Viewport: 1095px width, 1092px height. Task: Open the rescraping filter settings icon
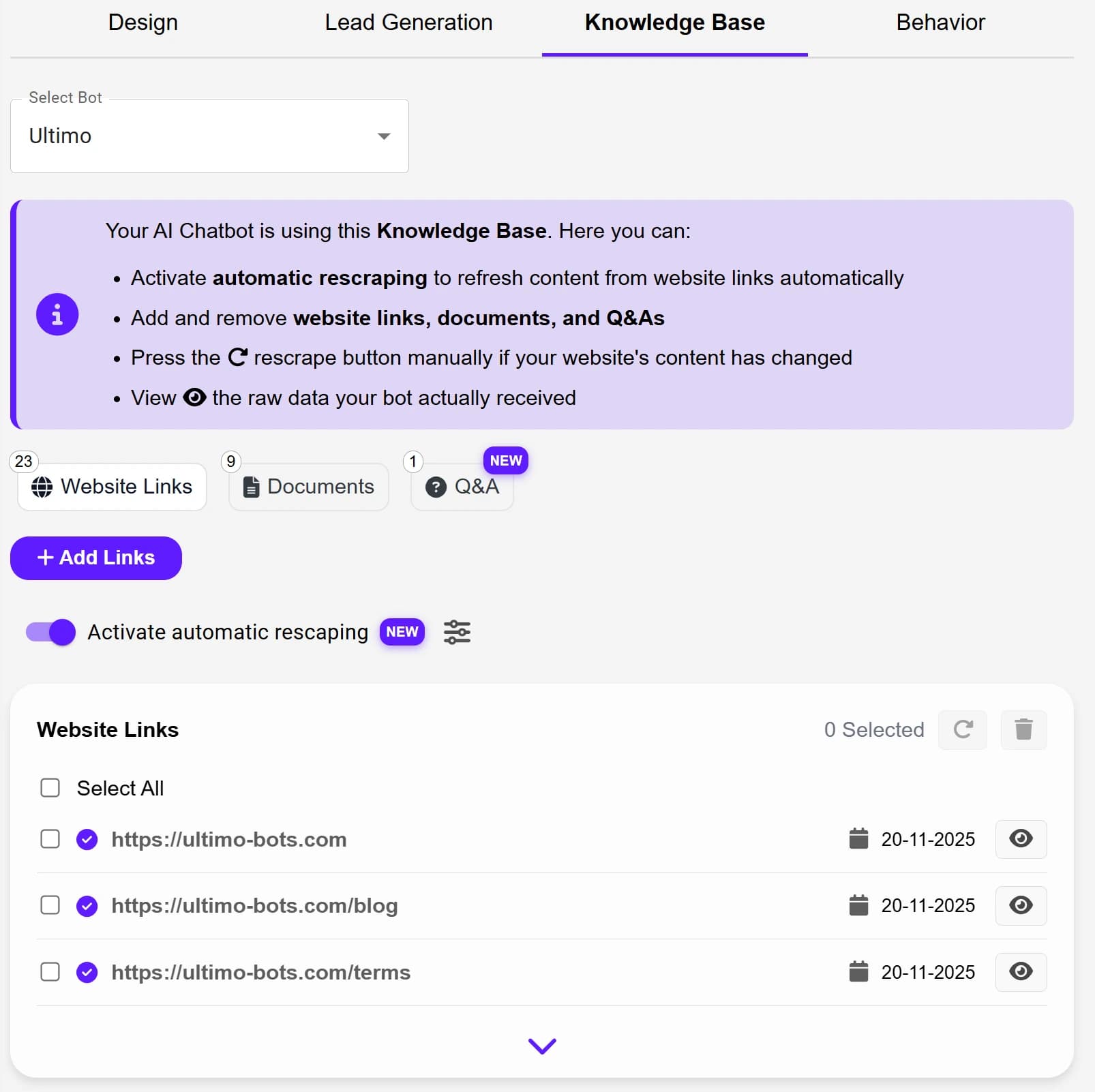point(457,632)
